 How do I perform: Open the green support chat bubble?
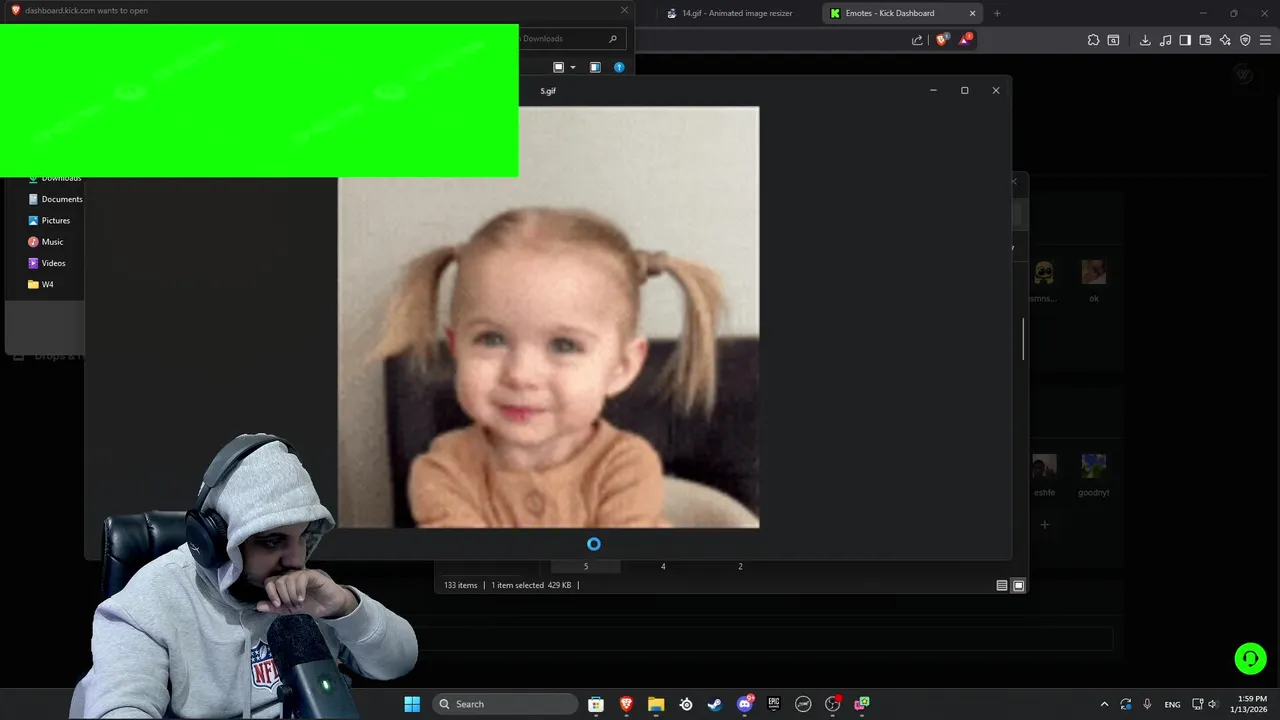click(1250, 659)
